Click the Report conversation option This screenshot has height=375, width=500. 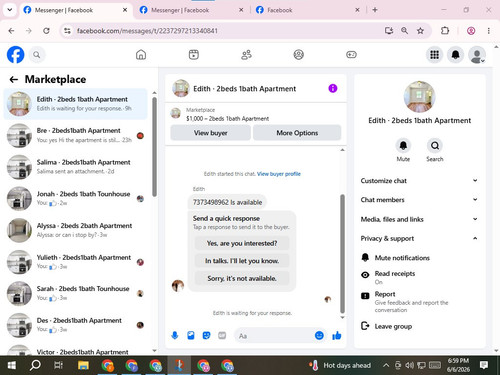[420, 302]
